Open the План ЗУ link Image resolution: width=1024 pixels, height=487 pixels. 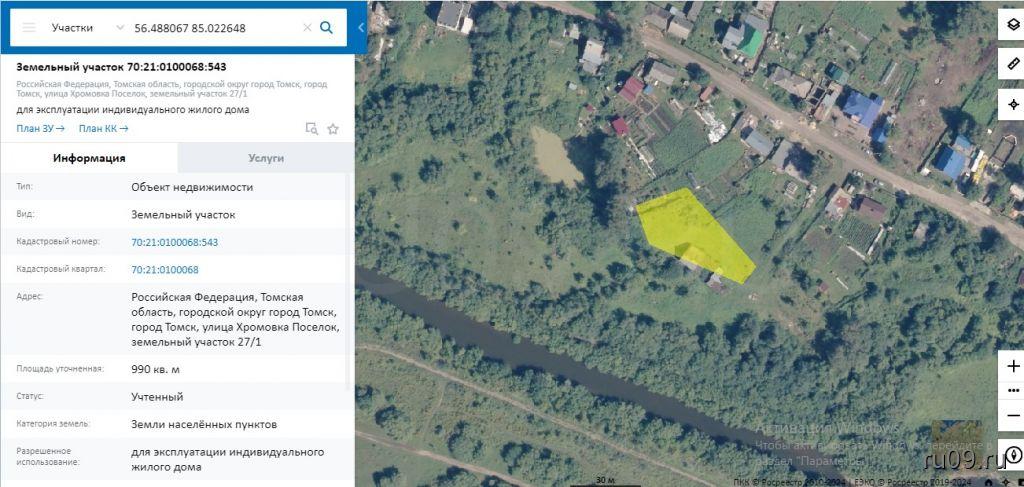click(x=40, y=128)
